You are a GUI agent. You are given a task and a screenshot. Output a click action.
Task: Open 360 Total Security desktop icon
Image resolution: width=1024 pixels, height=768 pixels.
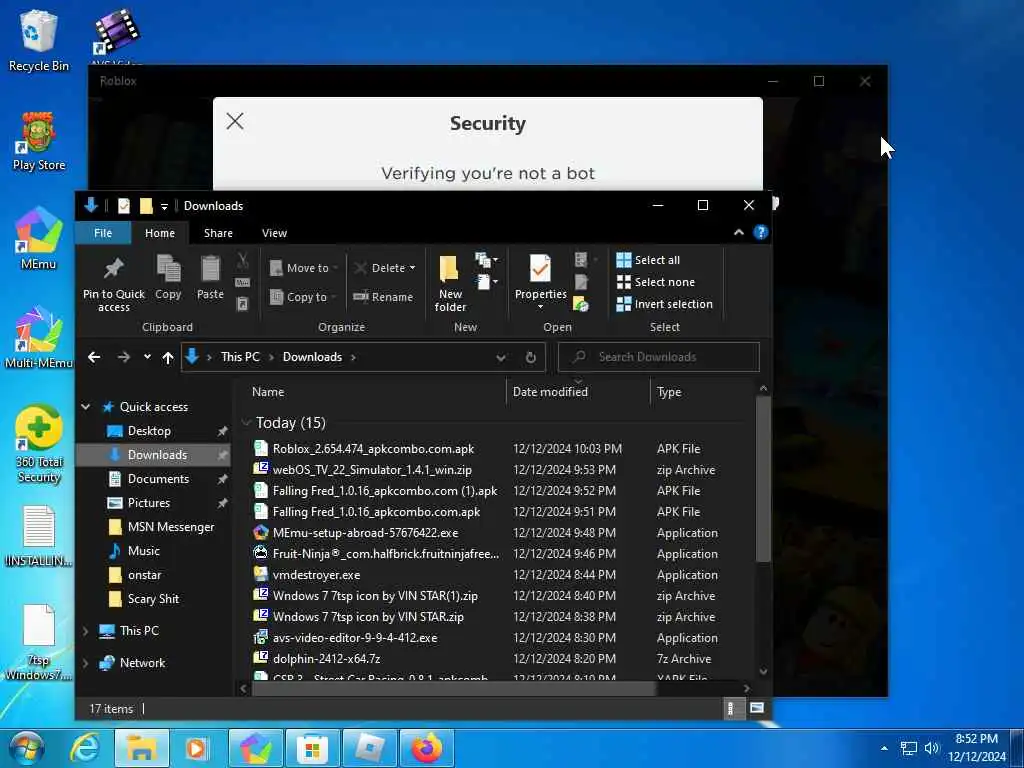pos(39,444)
